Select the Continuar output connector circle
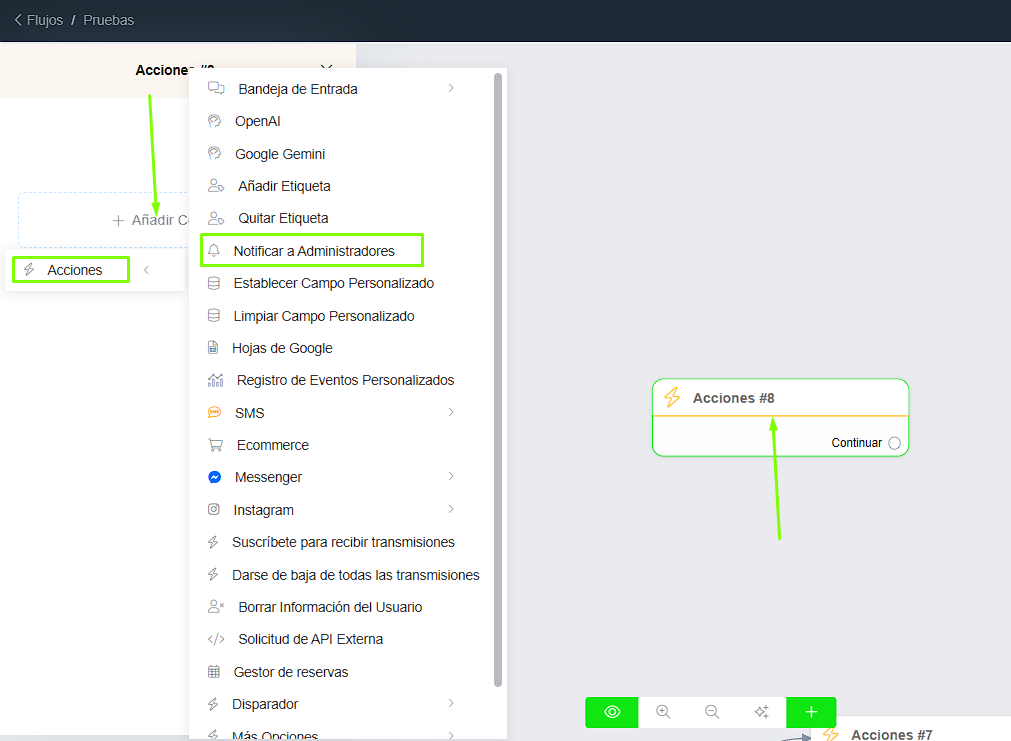This screenshot has height=741, width=1011. tap(894, 443)
